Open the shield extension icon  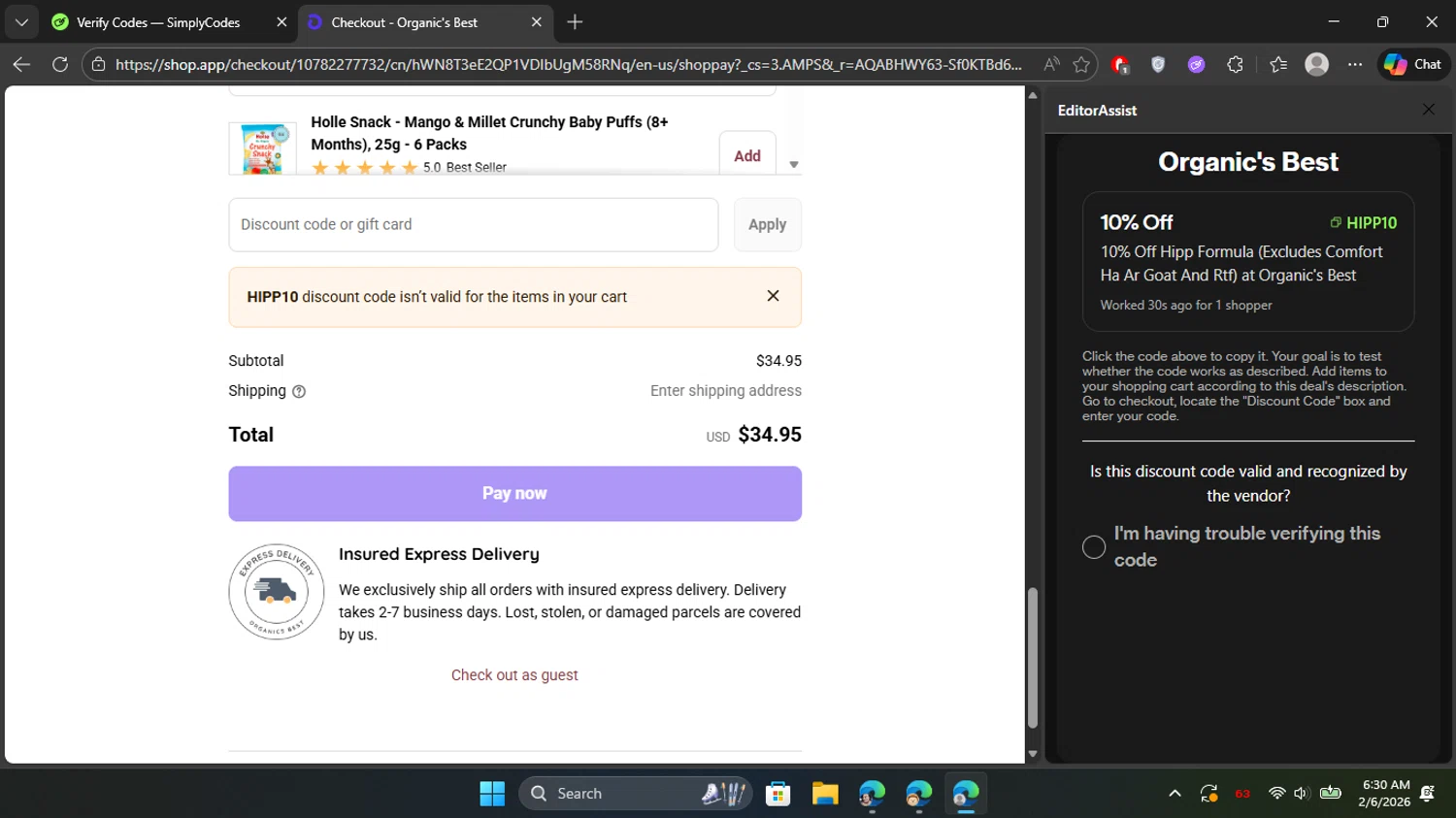tap(1158, 64)
